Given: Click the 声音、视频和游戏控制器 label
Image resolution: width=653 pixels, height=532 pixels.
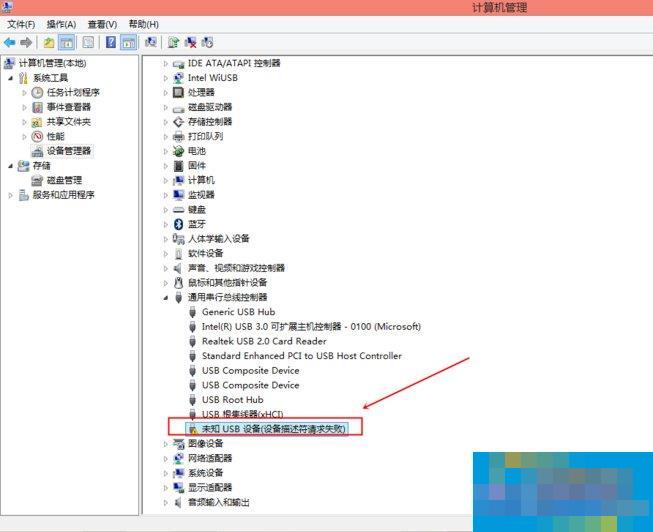Looking at the screenshot, I should tap(236, 268).
